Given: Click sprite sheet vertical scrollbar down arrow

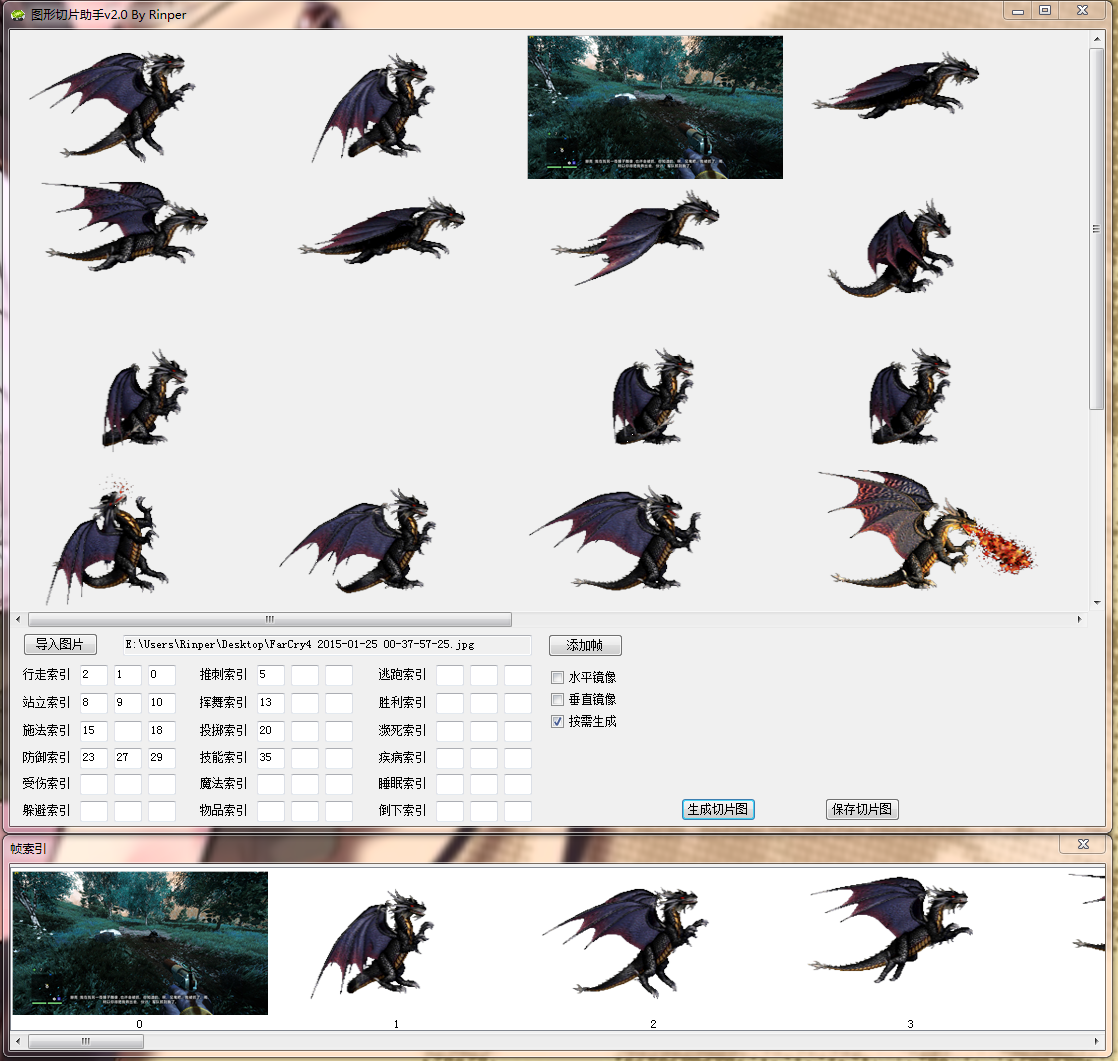Looking at the screenshot, I should tap(1097, 603).
